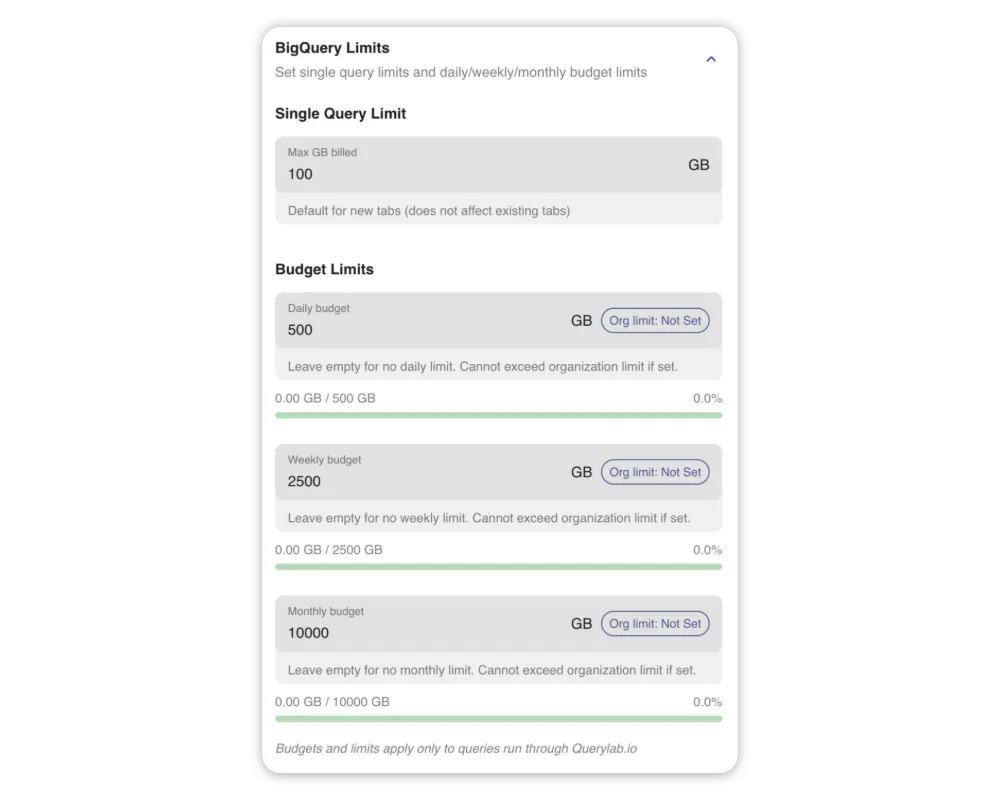
Task: Click the daily budget usage progress bar
Action: 498,415
